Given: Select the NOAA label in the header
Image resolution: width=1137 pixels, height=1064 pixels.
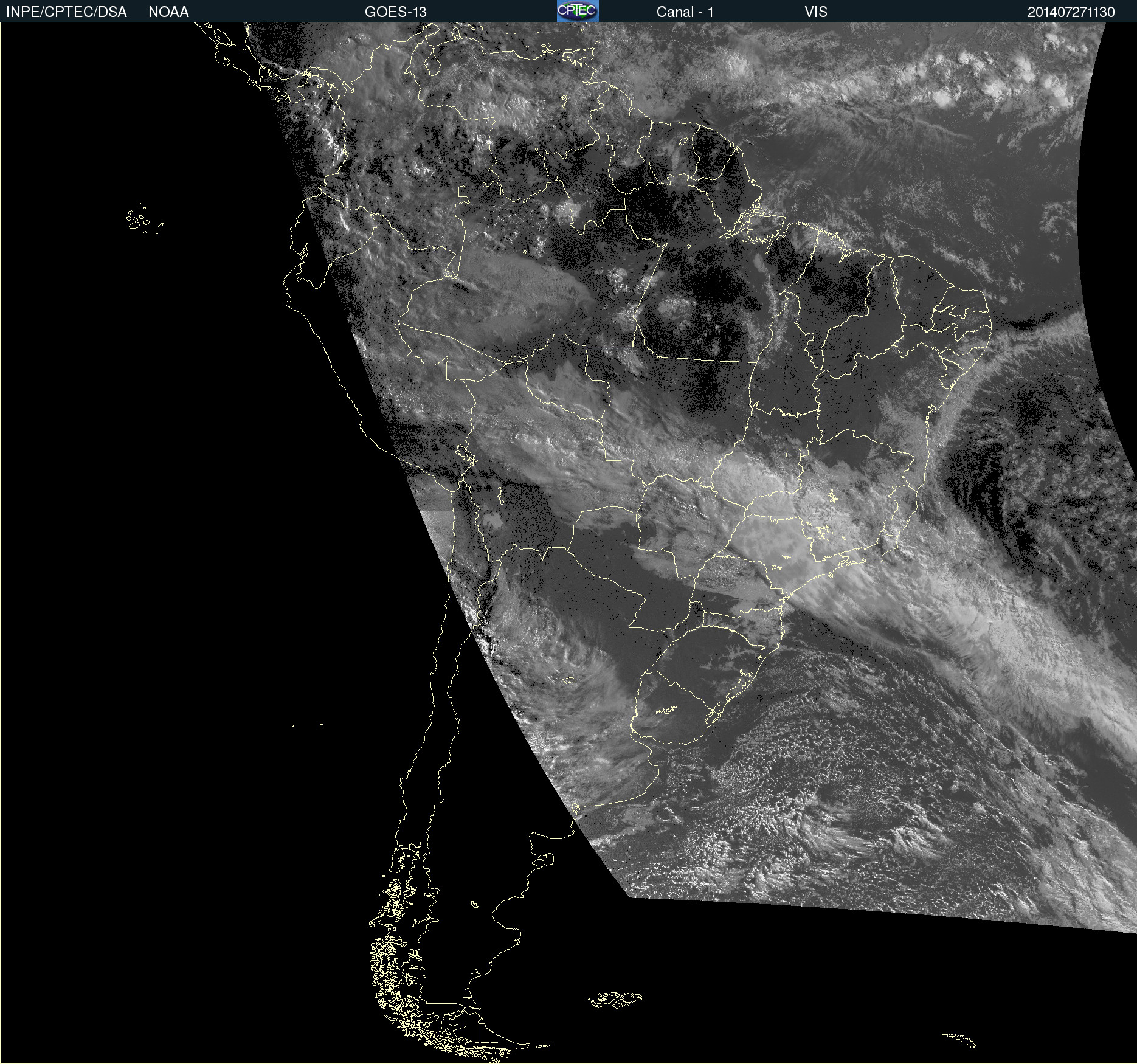Looking at the screenshot, I should point(168,12).
